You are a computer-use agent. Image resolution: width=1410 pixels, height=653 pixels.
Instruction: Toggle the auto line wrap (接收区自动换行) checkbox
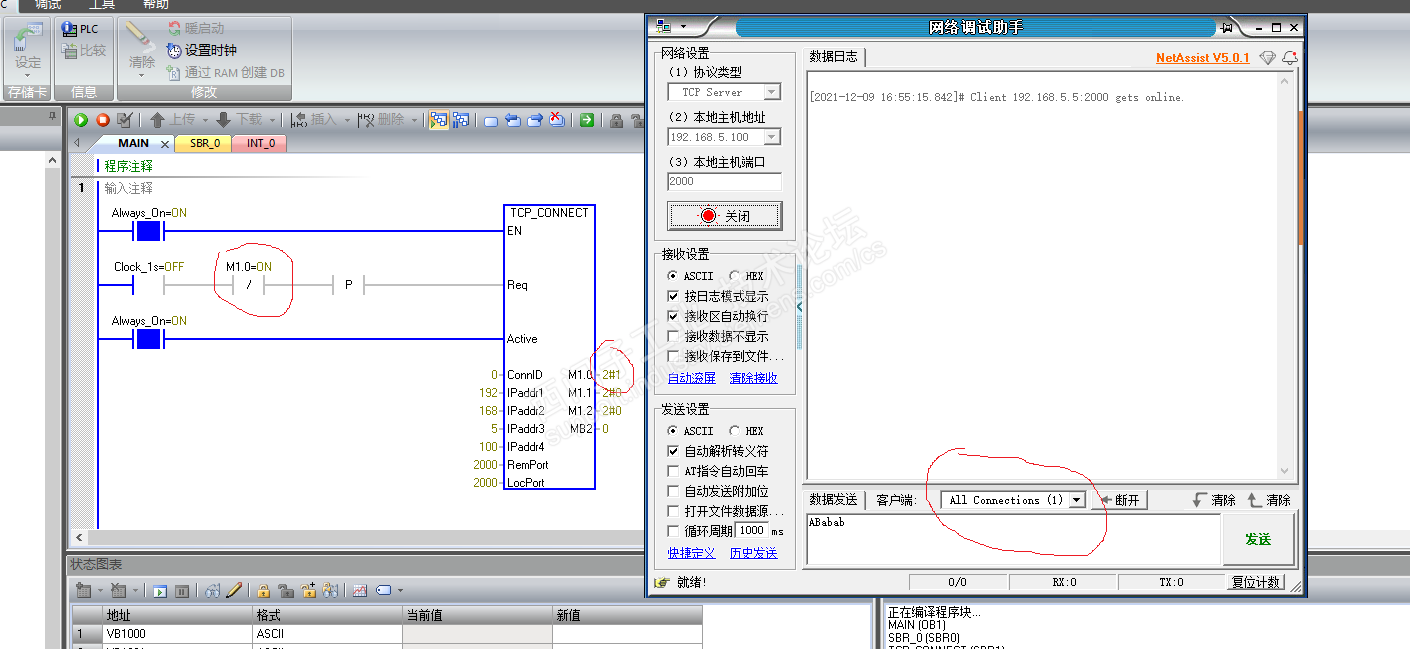[674, 316]
